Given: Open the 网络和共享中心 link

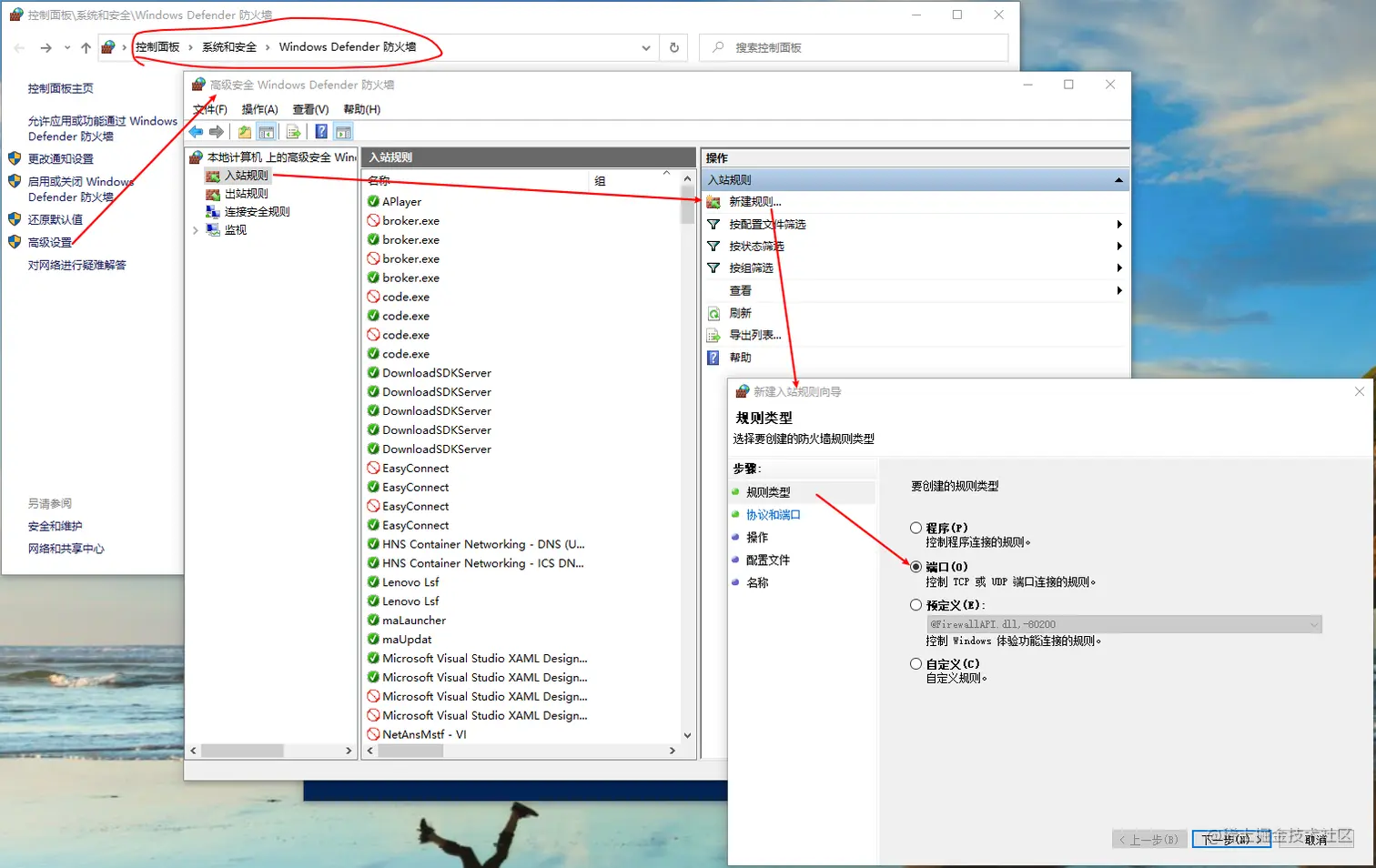Looking at the screenshot, I should click(66, 549).
